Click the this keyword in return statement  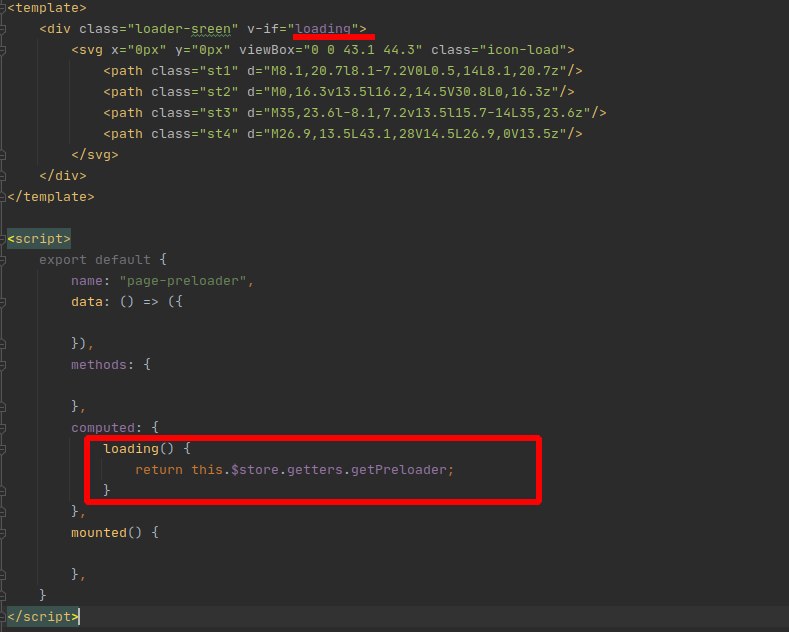coord(207,470)
